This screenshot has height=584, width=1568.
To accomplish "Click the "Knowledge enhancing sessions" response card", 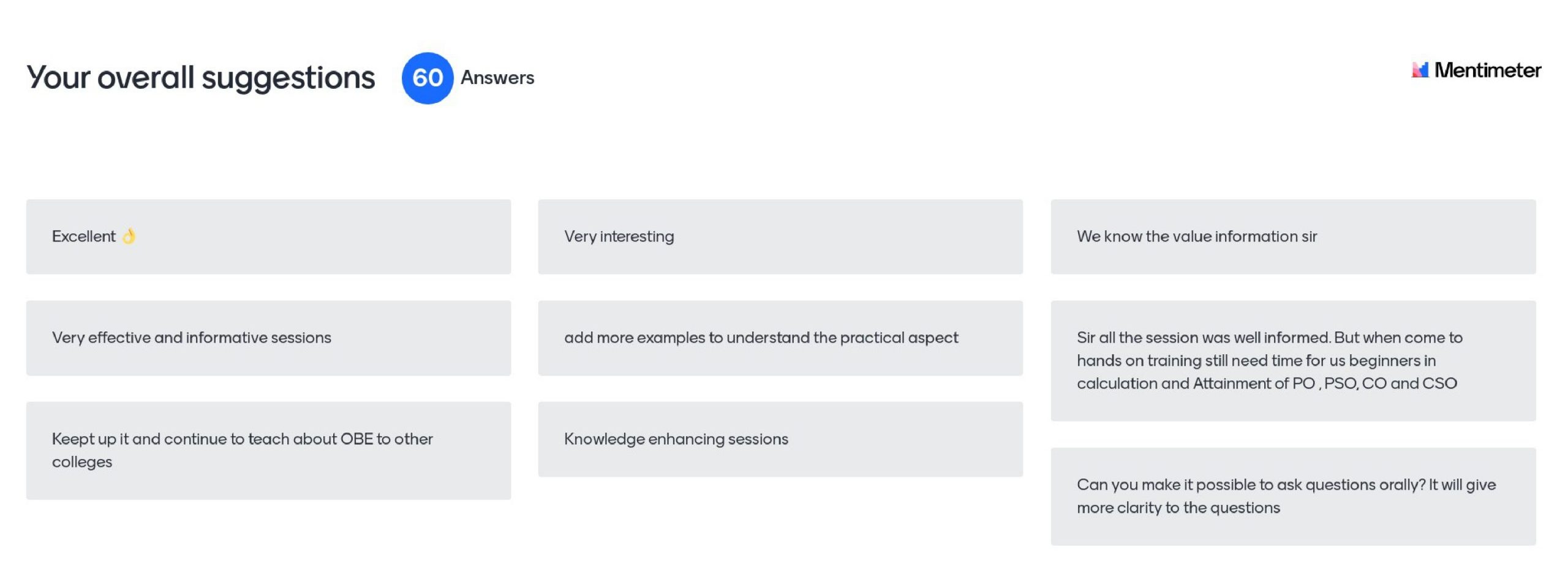I will 780,439.
